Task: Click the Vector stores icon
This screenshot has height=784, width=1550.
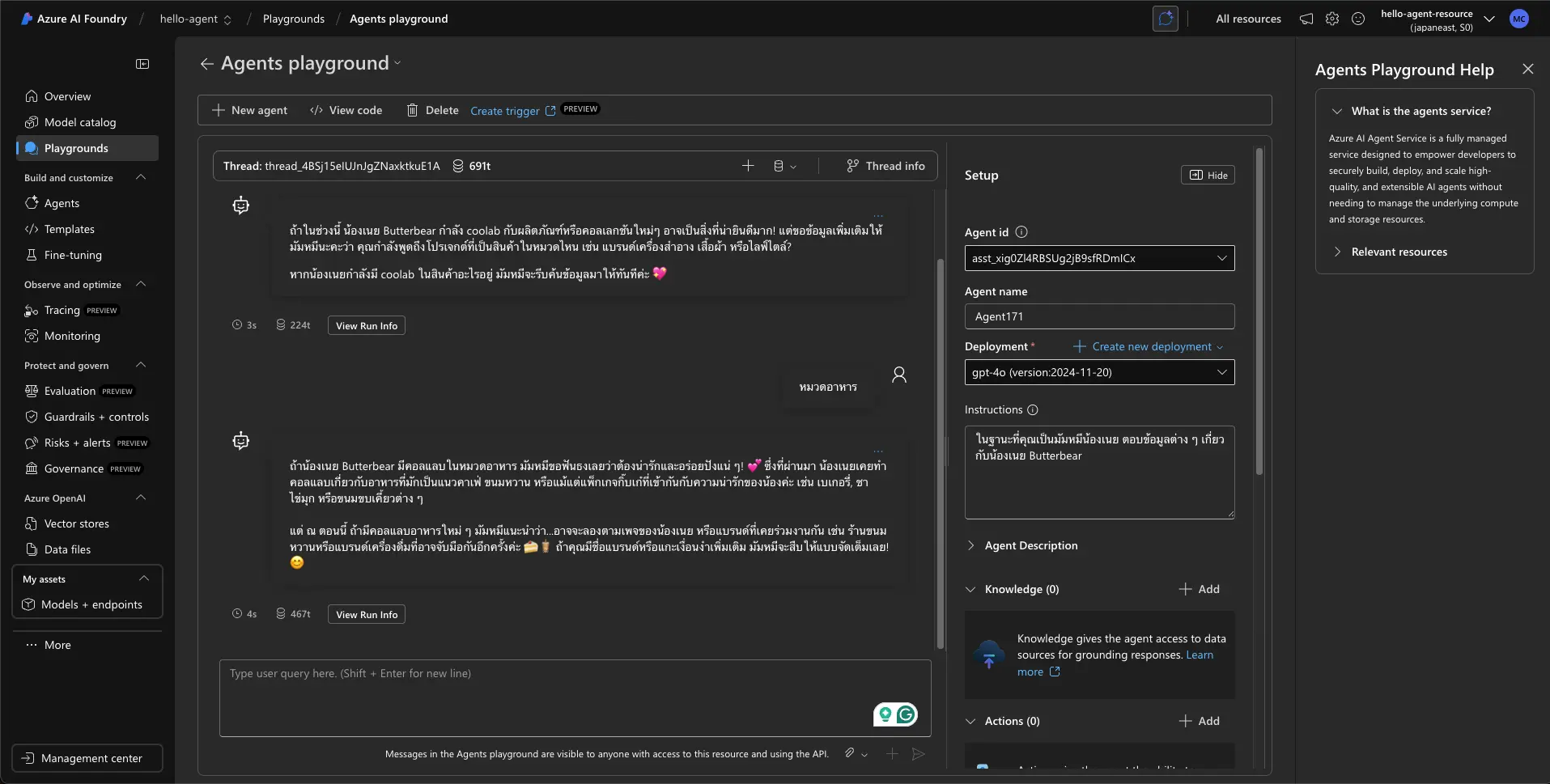Action: pos(32,523)
